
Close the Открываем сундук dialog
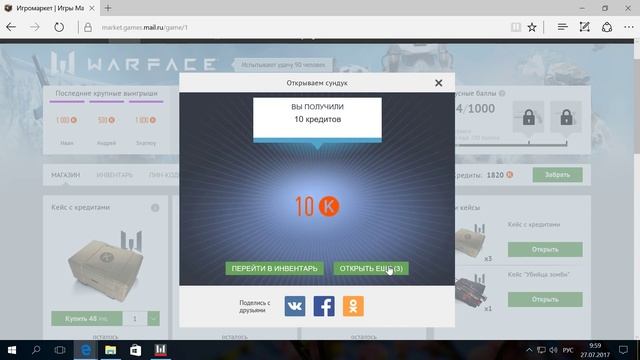[x=438, y=83]
